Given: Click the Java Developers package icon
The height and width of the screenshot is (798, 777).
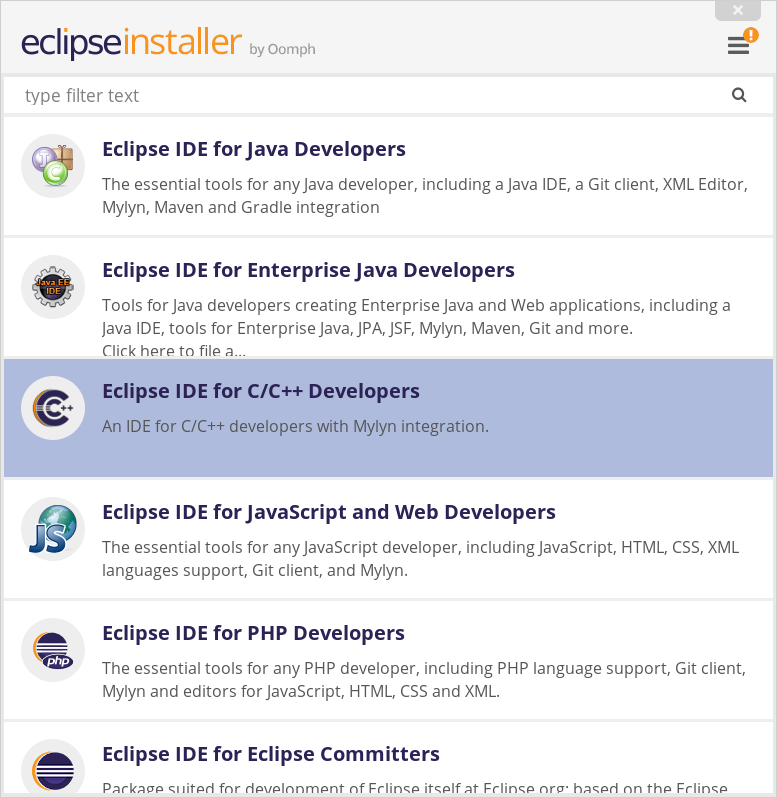Looking at the screenshot, I should click(x=53, y=166).
